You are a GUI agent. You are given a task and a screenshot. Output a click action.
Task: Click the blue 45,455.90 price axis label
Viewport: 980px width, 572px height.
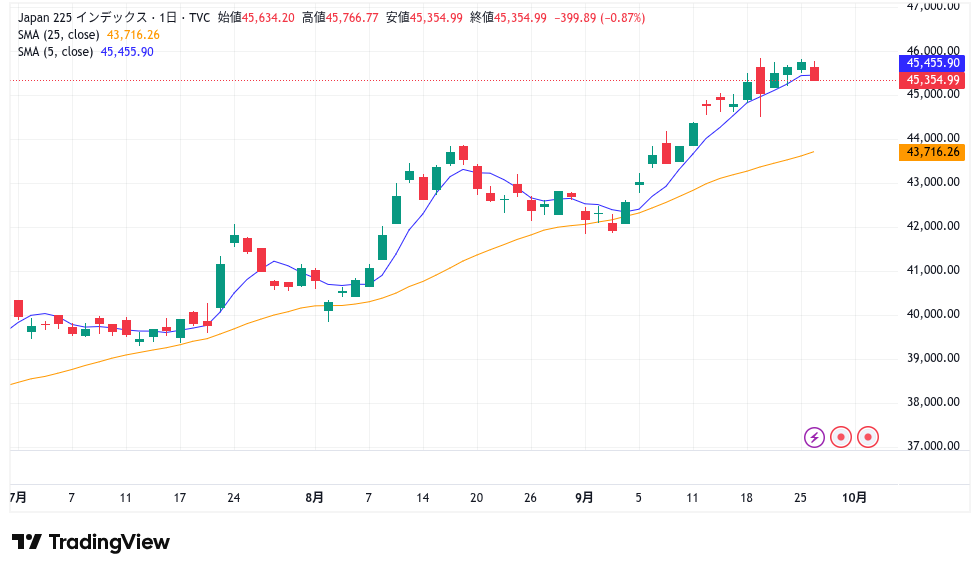click(933, 62)
